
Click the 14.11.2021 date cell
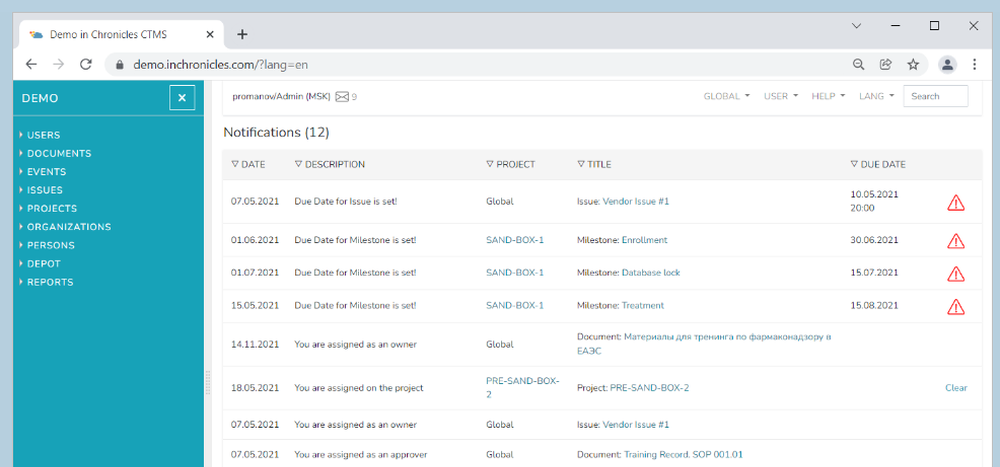pos(254,345)
